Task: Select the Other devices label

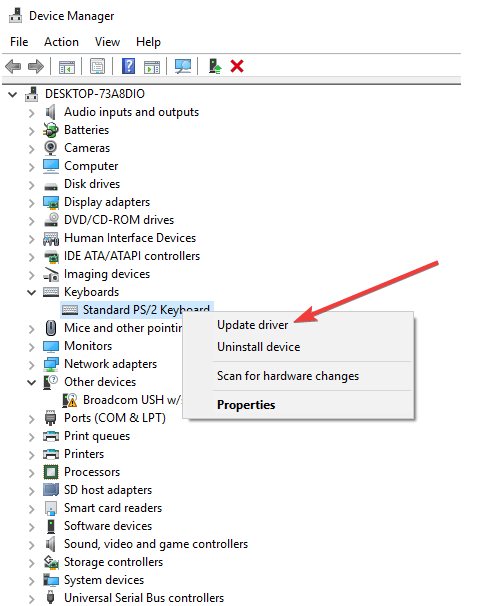Action: click(100, 382)
